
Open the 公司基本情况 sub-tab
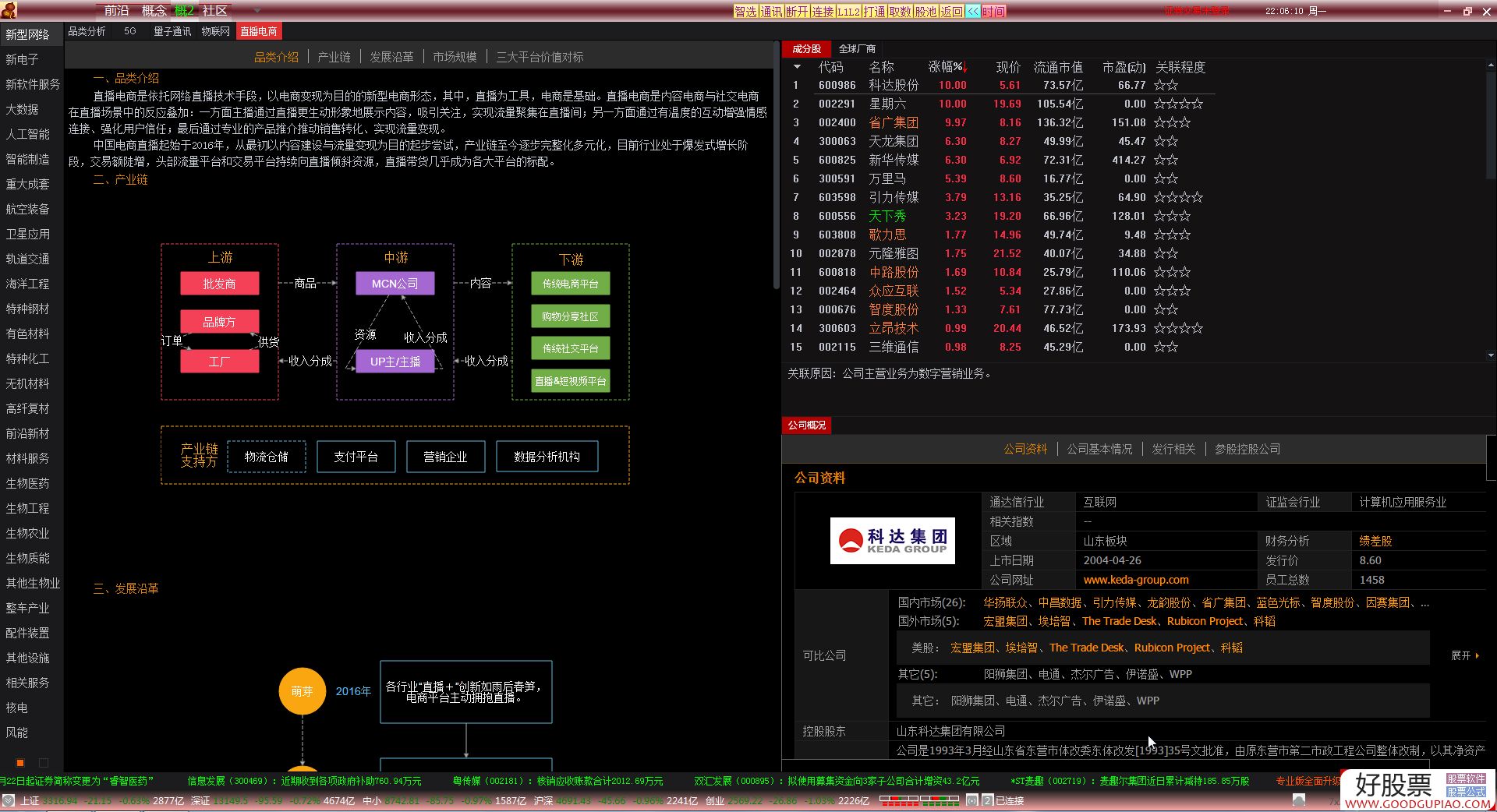pyautogui.click(x=1099, y=449)
